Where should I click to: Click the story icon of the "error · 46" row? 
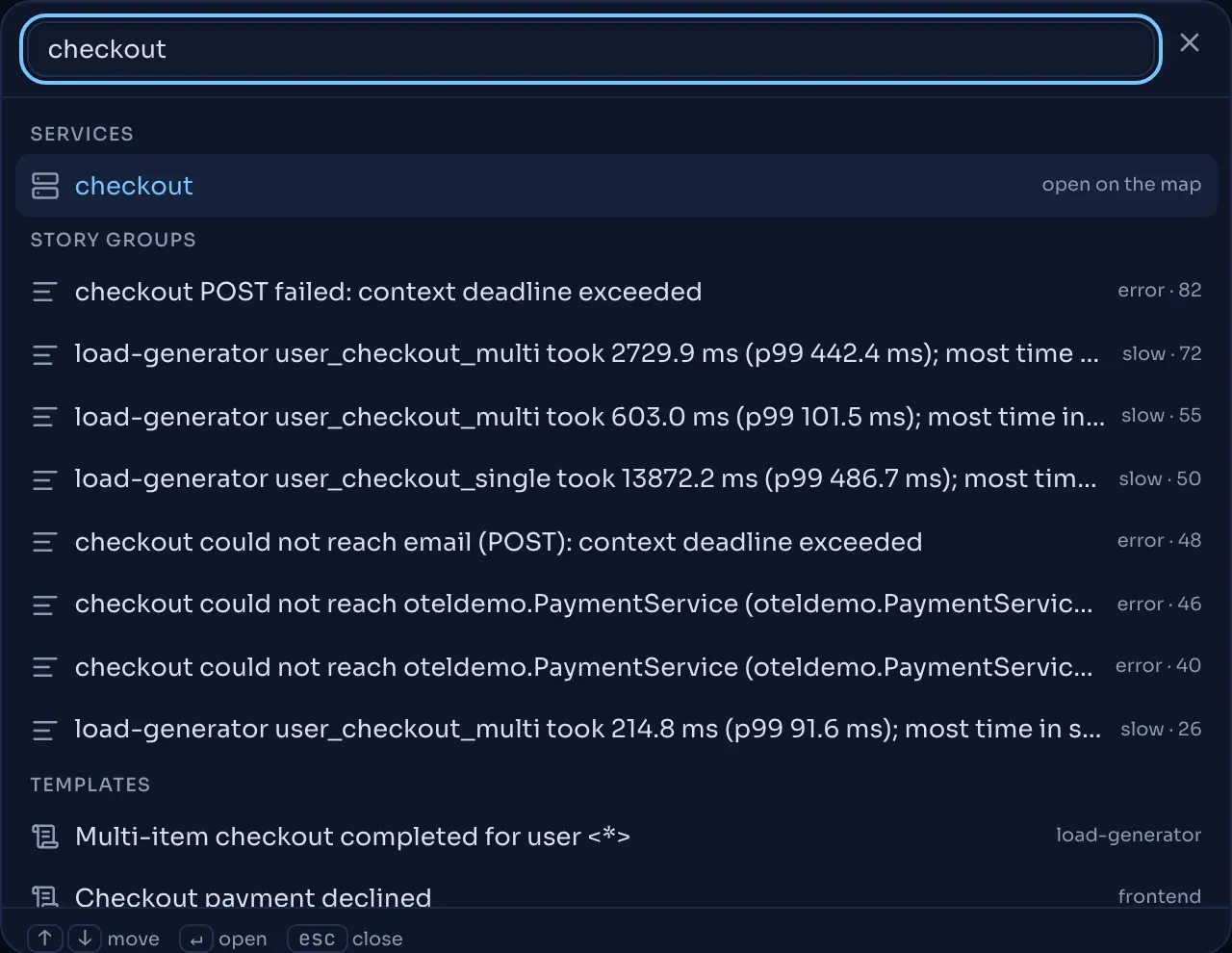[45, 605]
